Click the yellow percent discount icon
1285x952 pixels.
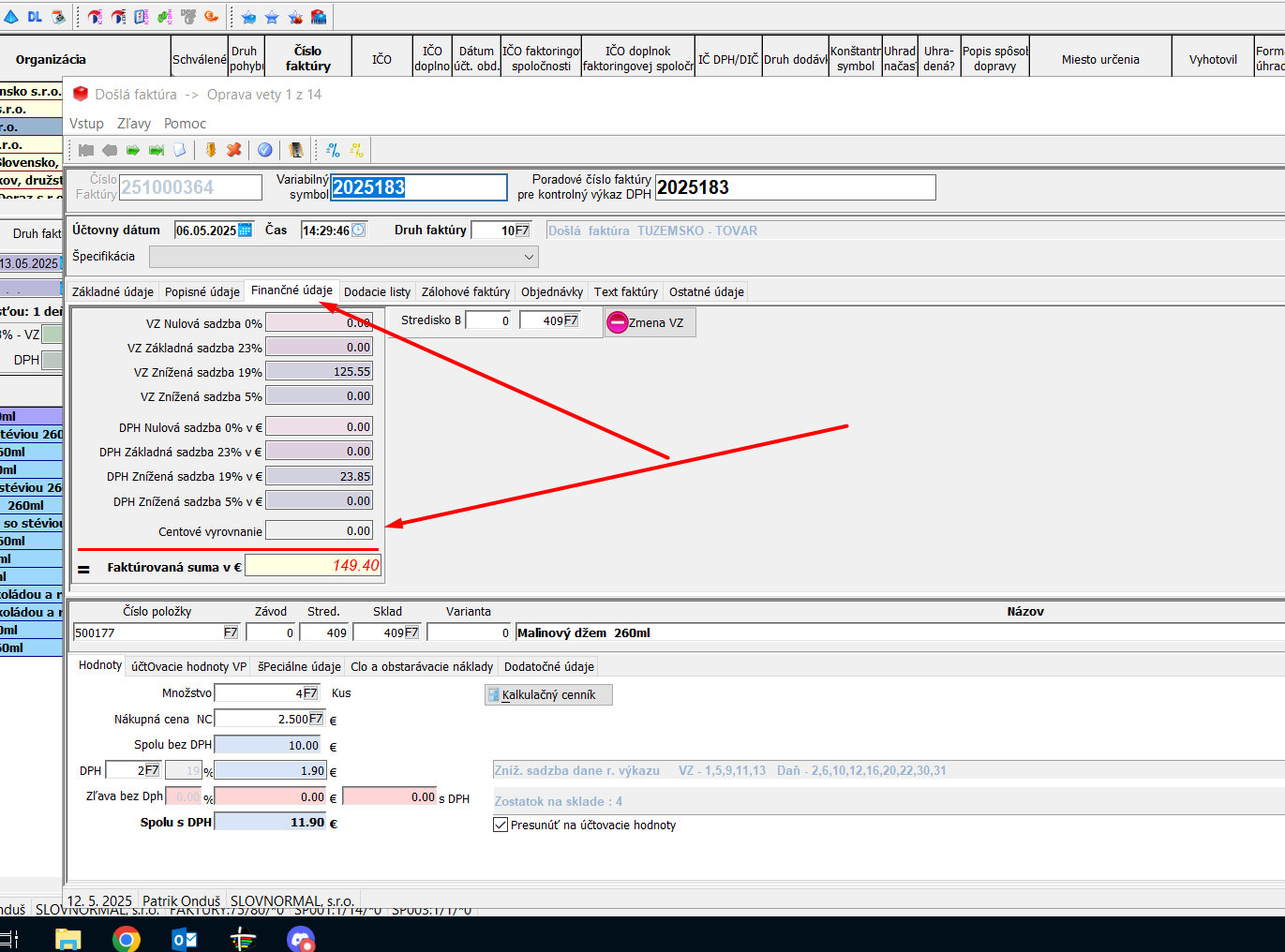[356, 150]
